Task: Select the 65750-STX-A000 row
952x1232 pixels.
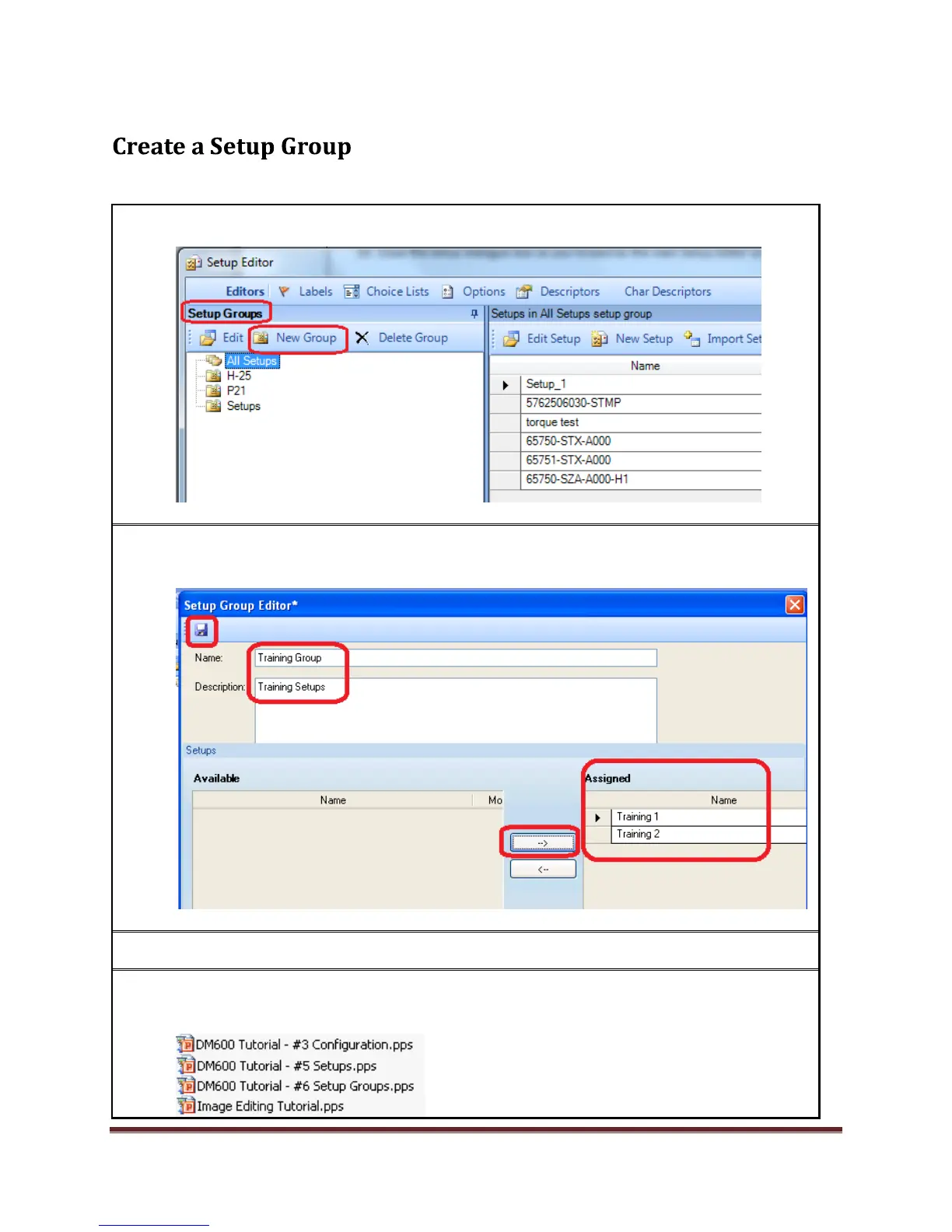Action: coord(625,441)
